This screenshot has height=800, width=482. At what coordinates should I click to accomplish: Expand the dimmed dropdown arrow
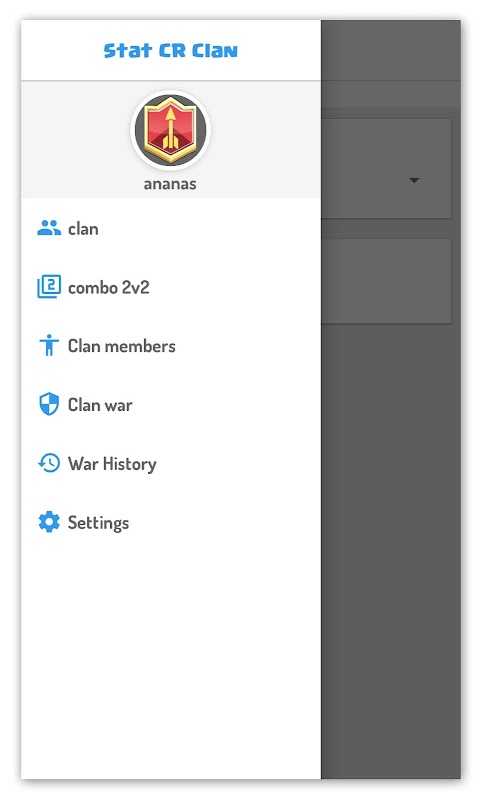coord(414,180)
